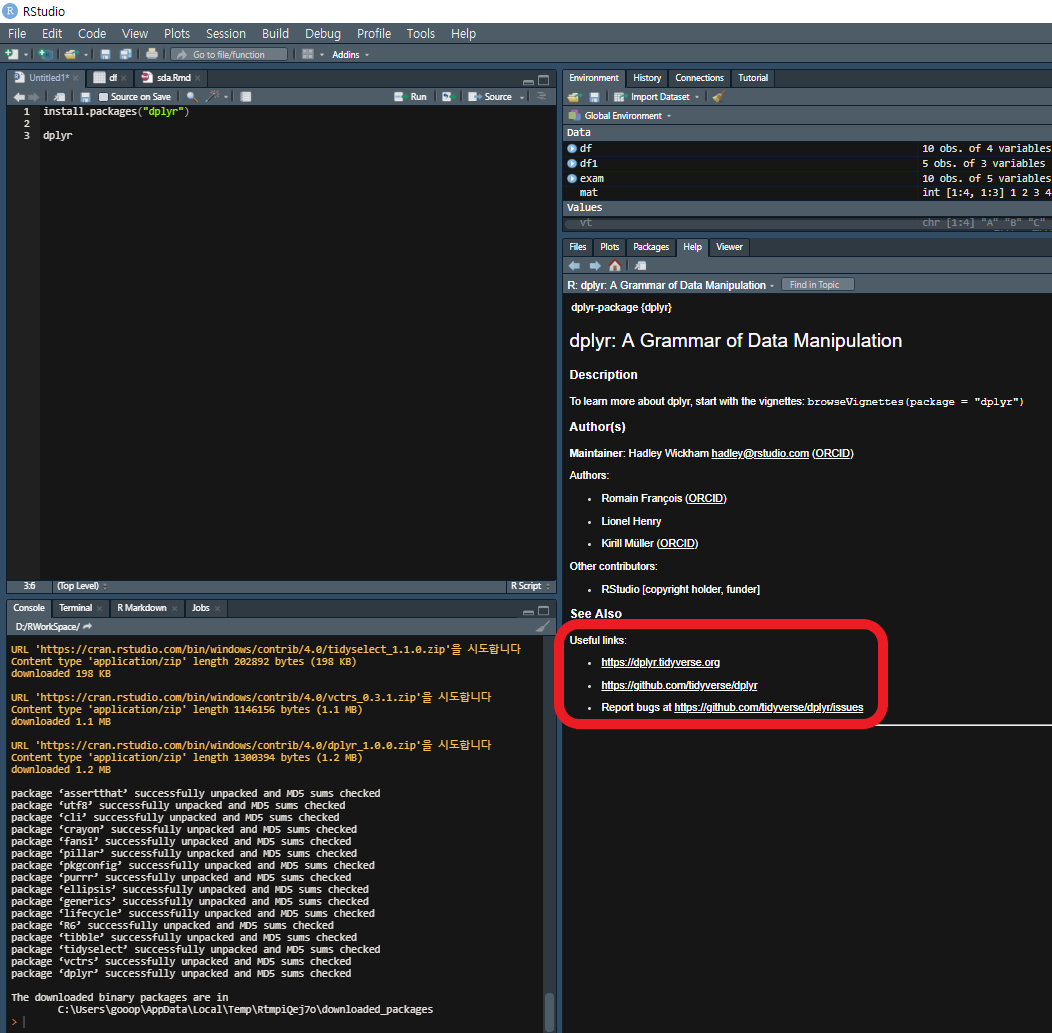Minimize the console pane
The image size is (1052, 1033).
pyautogui.click(x=528, y=611)
